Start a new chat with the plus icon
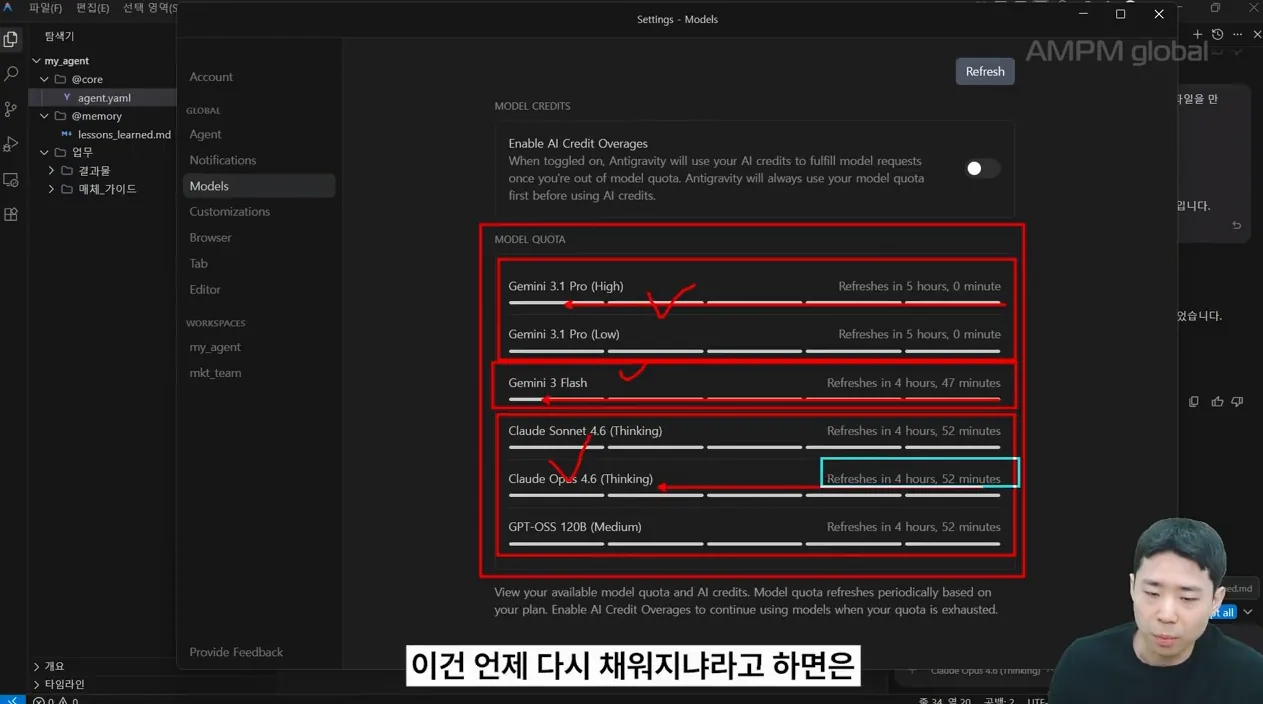The image size is (1263, 704). 1197,34
